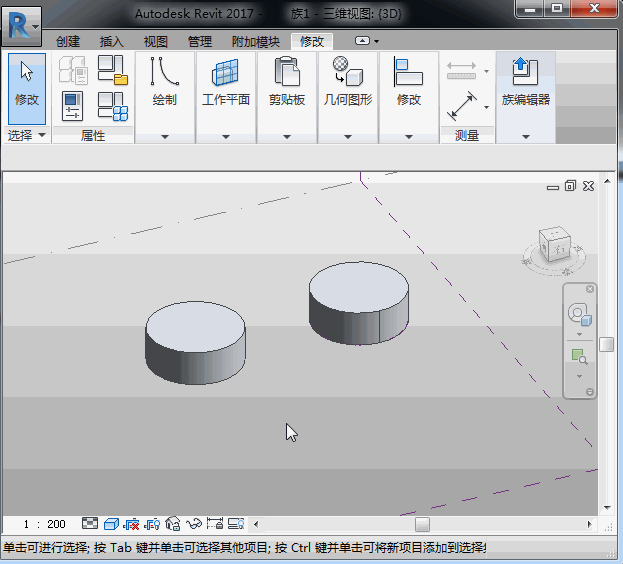Toggle the visual style cube in view bar
The height and width of the screenshot is (564, 623).
[x=111, y=524]
